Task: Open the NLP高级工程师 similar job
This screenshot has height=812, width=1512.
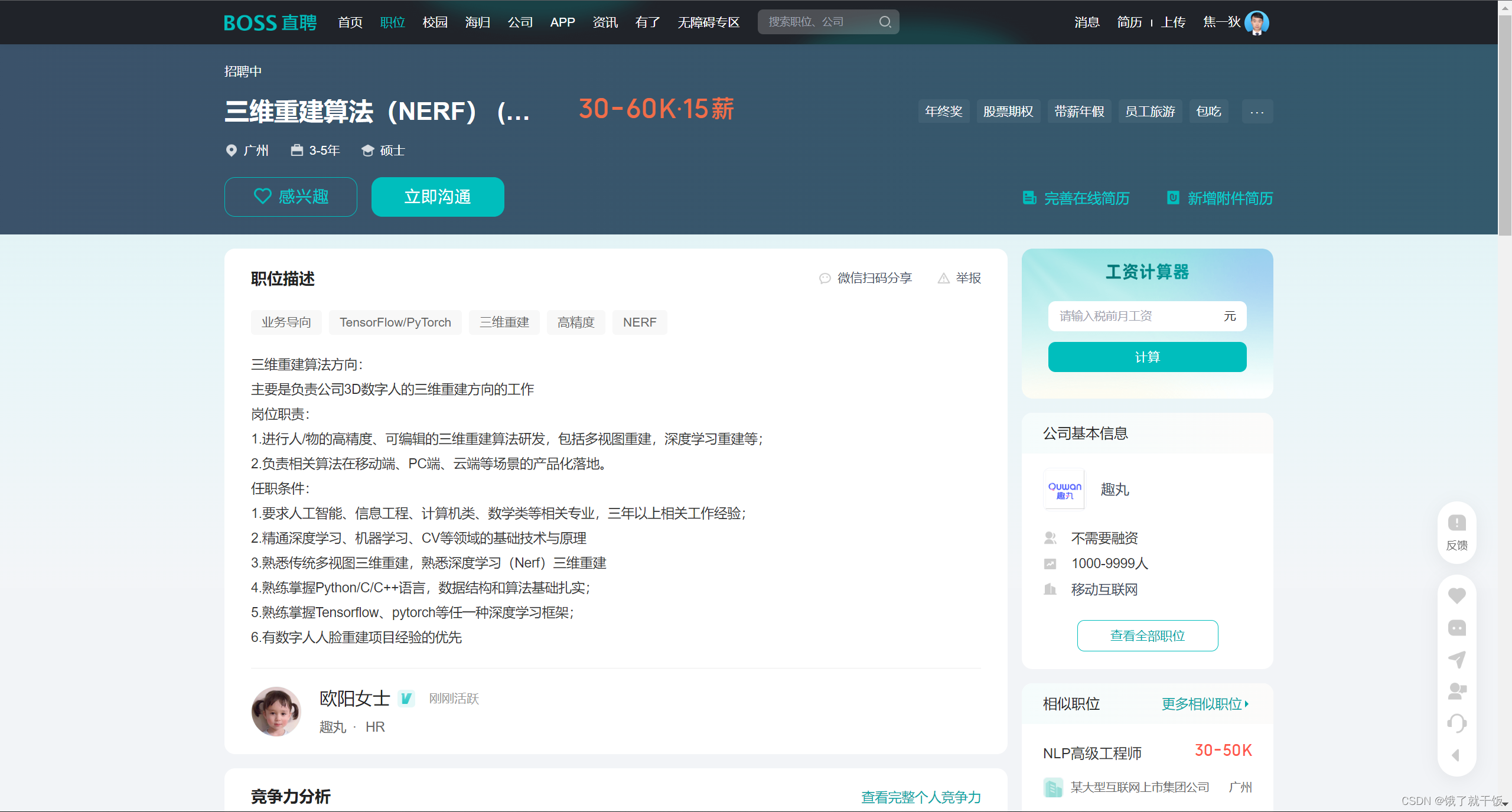Action: [x=1092, y=754]
